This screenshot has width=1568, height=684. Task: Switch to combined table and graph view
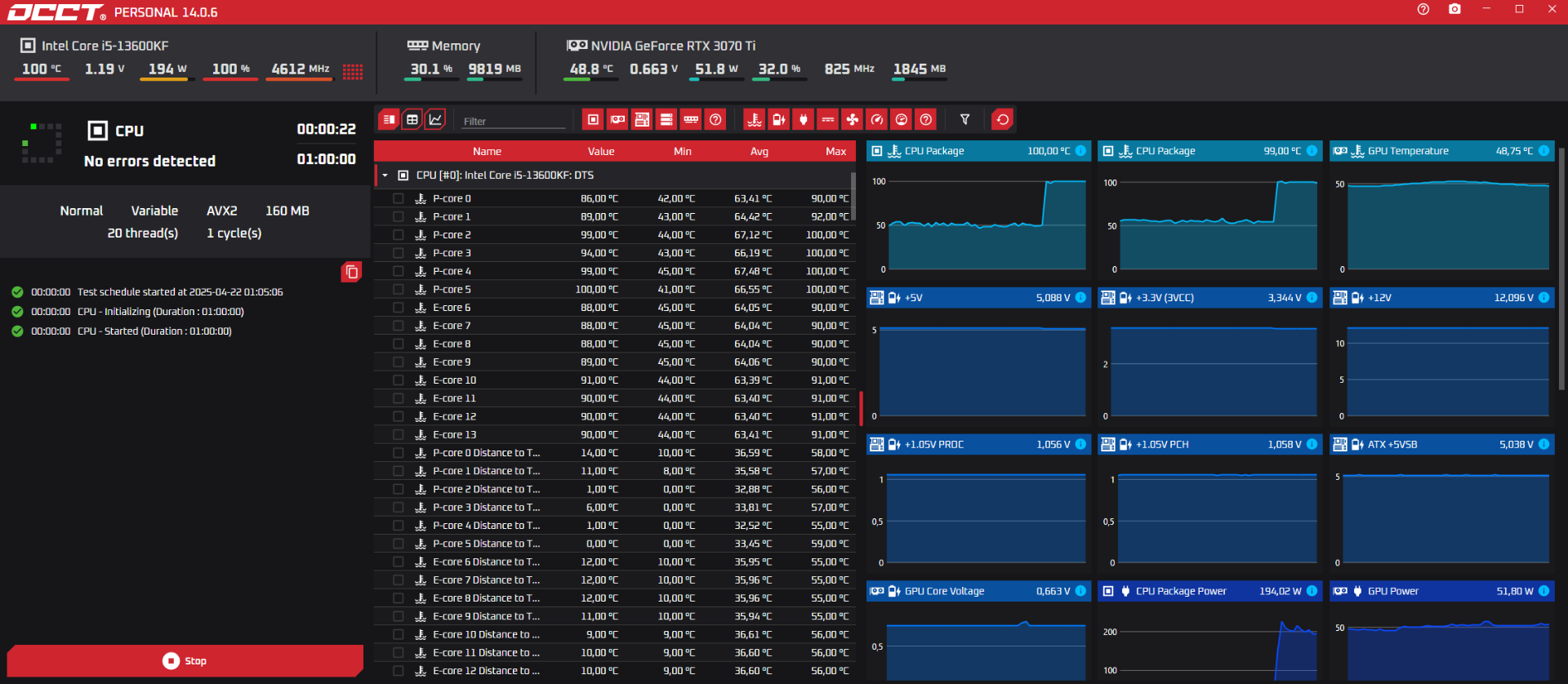(x=389, y=120)
